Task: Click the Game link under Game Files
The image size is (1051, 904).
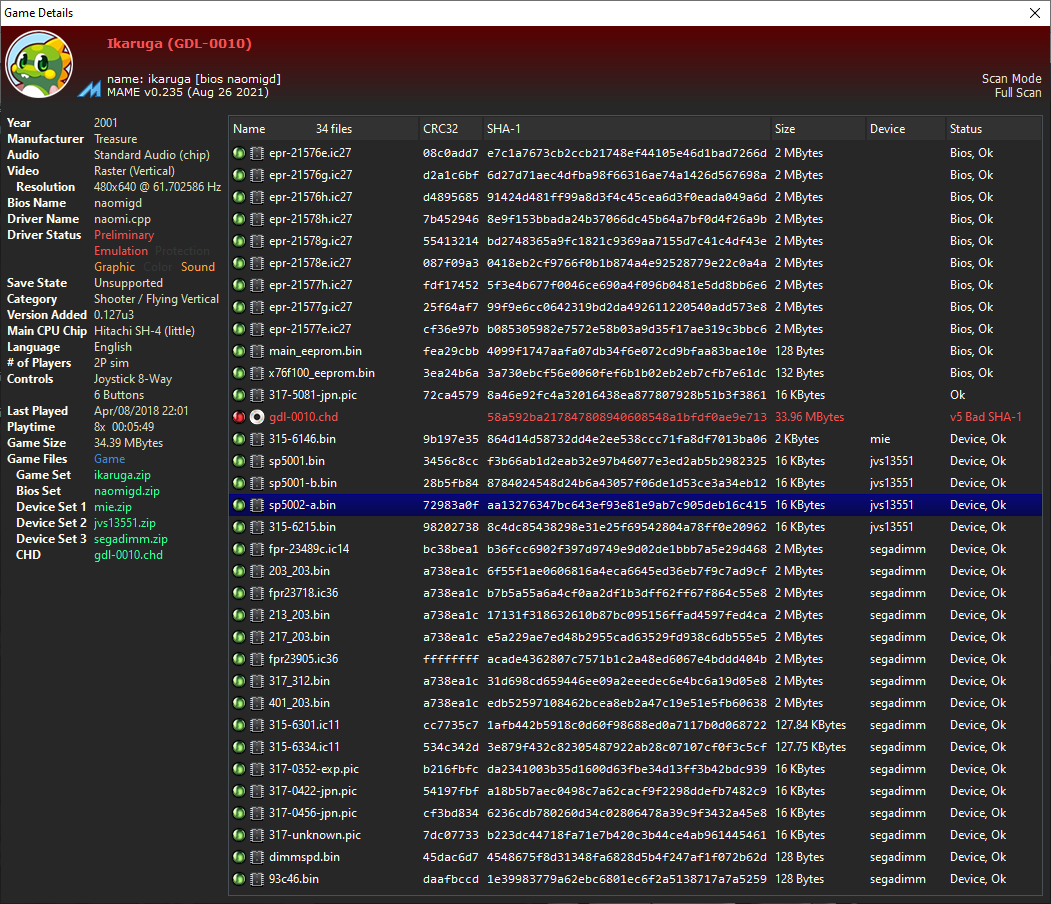Action: [x=110, y=459]
